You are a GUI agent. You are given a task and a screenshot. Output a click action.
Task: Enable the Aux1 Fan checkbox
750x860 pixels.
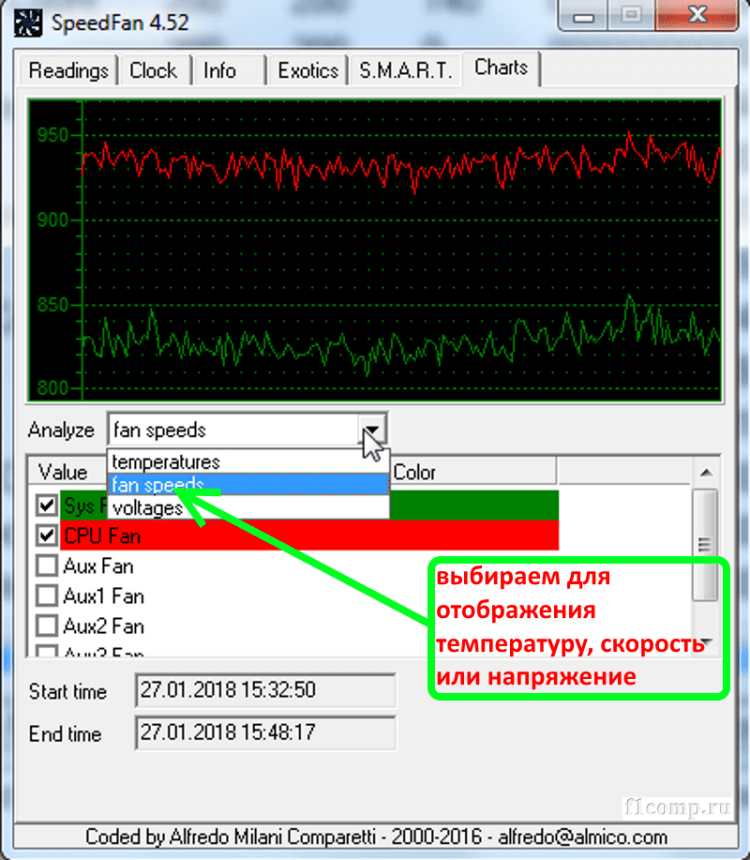47,596
